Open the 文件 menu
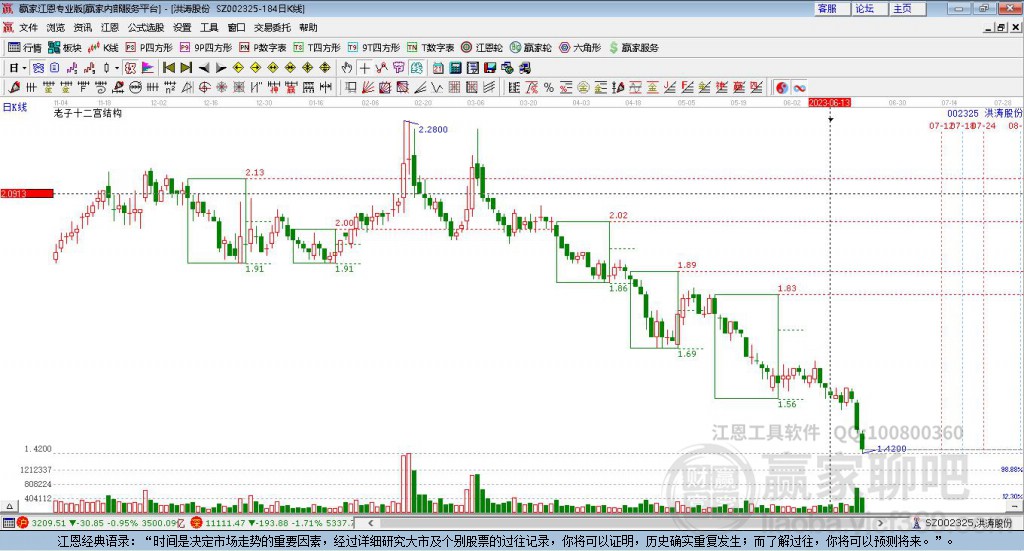The height and width of the screenshot is (551, 1024). point(28,27)
